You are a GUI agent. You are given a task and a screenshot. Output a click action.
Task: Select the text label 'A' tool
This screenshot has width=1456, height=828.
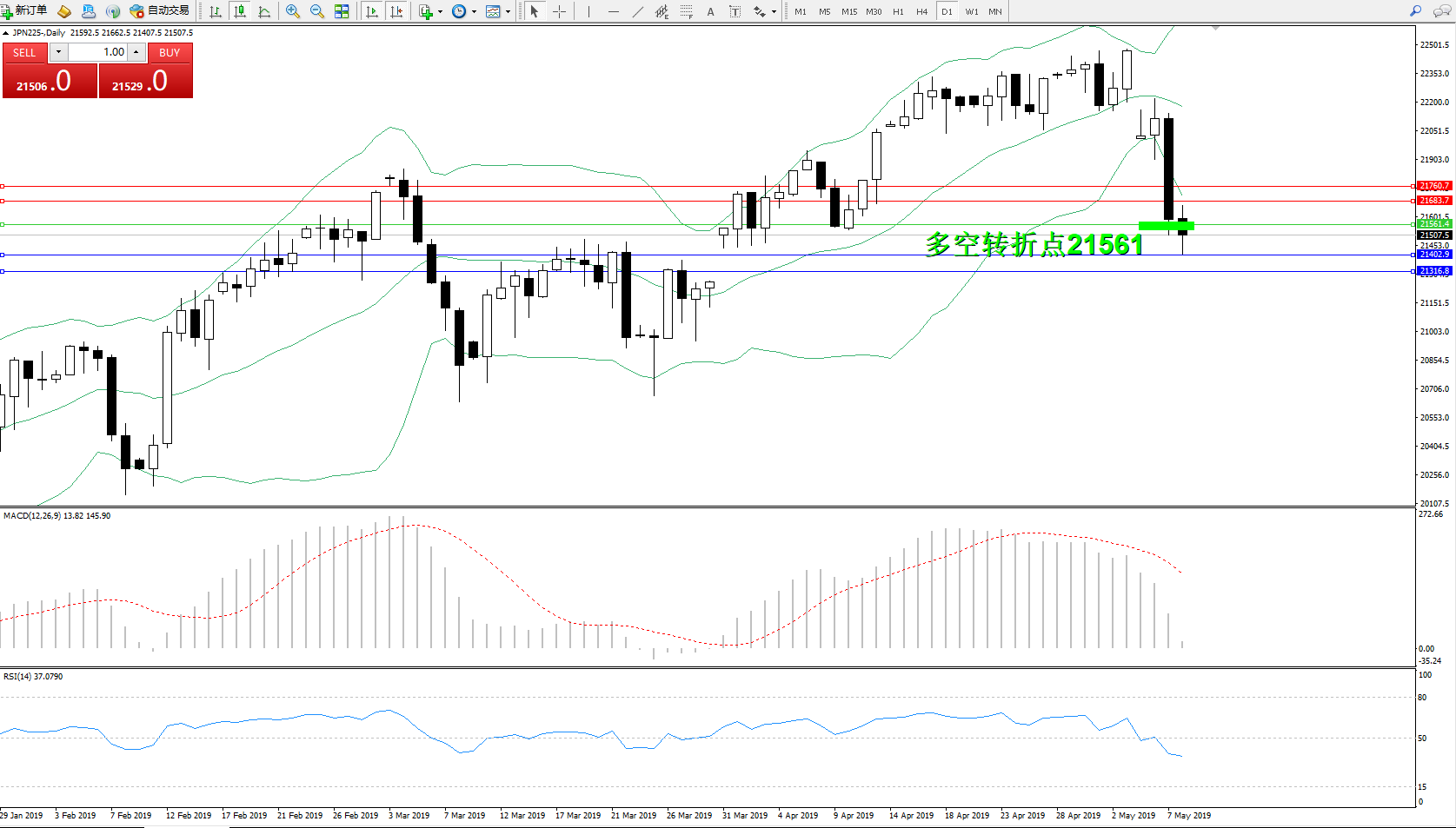710,11
